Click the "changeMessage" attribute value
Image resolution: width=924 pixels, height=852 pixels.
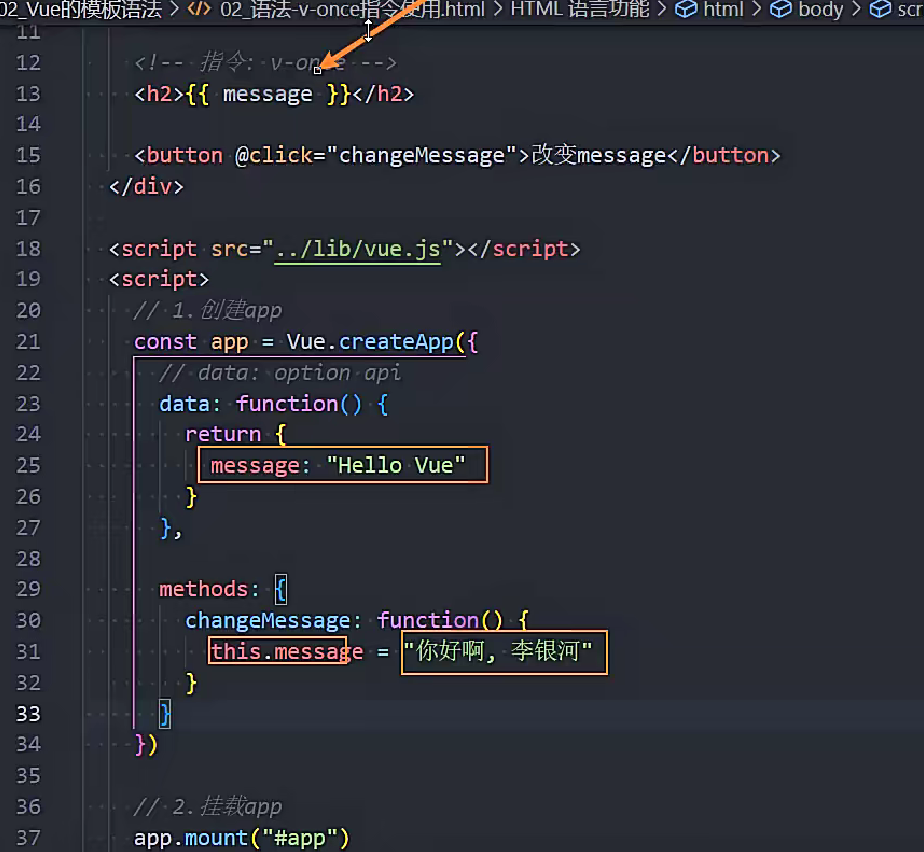coord(421,155)
